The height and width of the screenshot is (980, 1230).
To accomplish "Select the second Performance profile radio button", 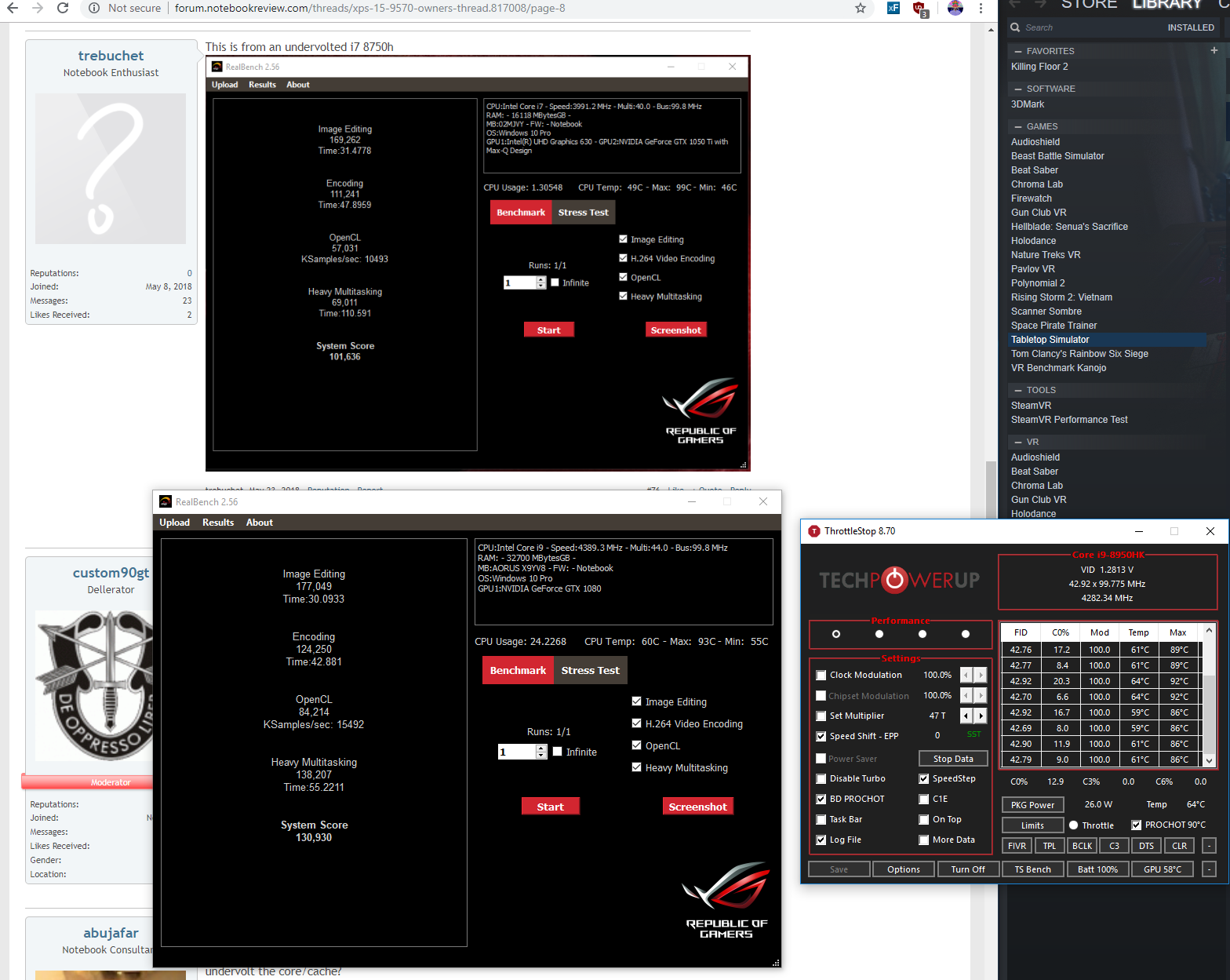I will (879, 634).
